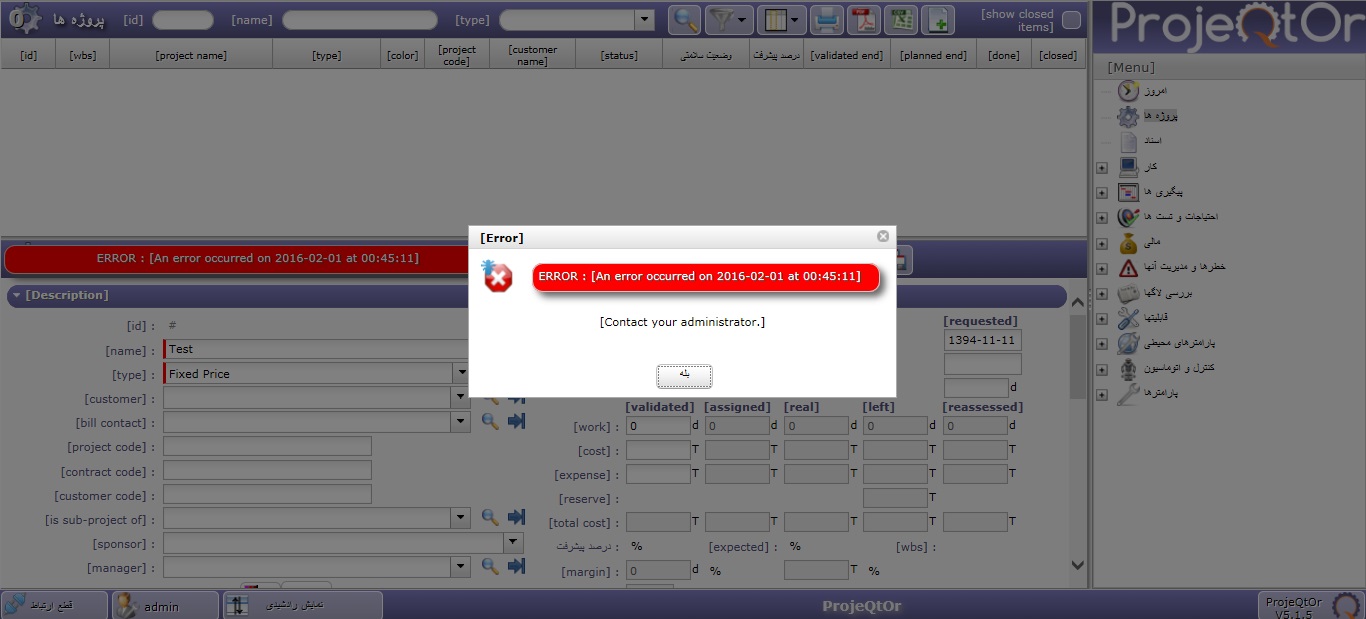
Task: Export project list to CSV spreadsheet icon
Action: (901, 20)
